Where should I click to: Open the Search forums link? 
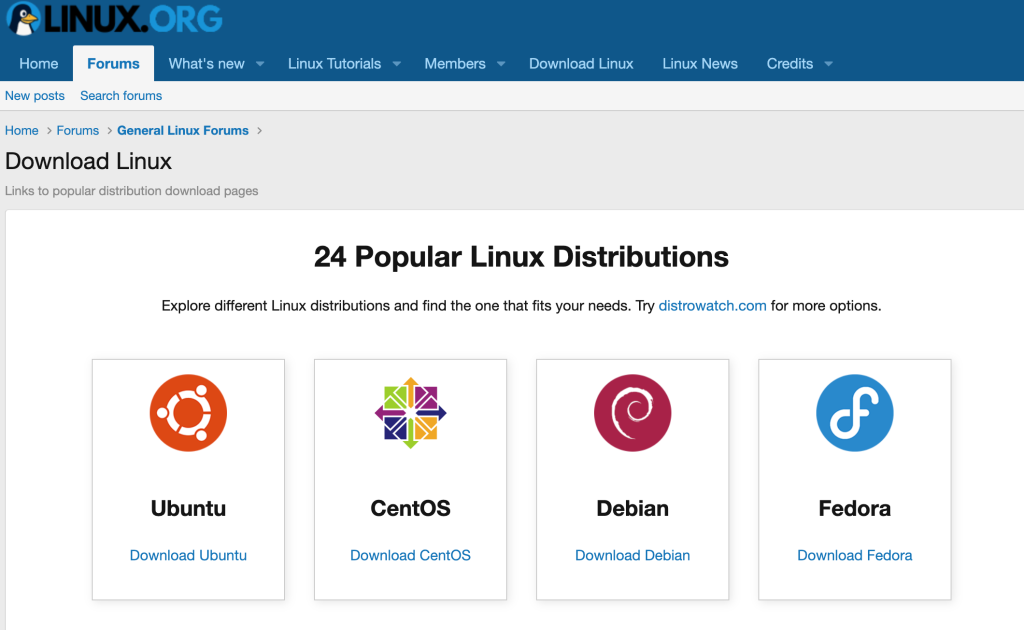click(x=121, y=95)
